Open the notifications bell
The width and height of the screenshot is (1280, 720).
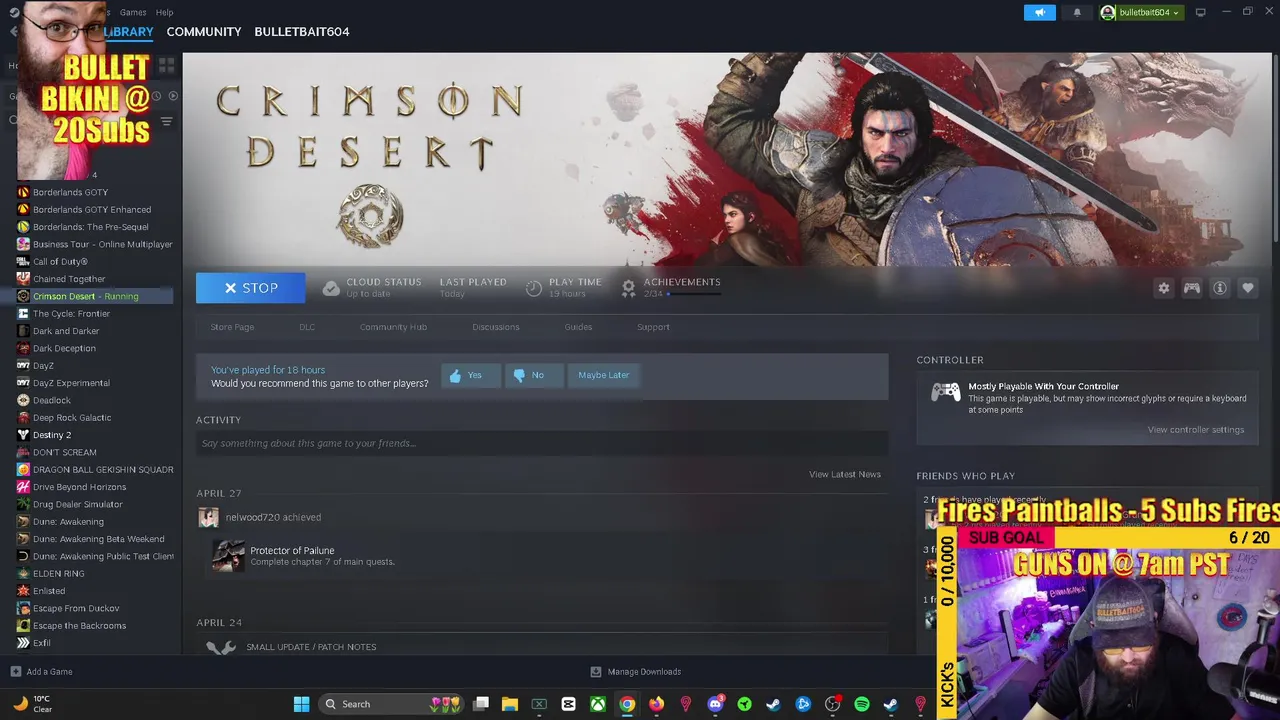[1077, 12]
